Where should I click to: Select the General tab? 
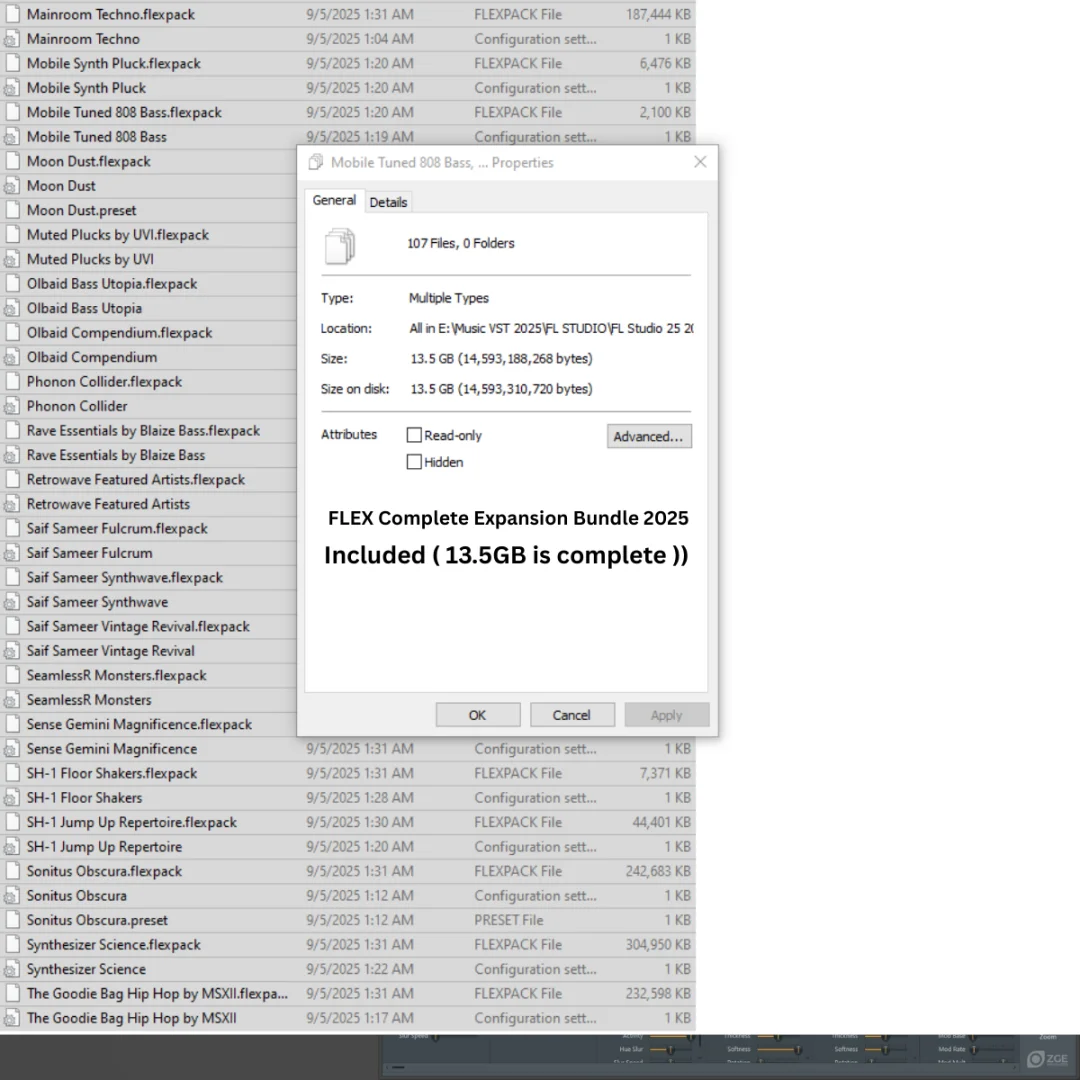(334, 201)
